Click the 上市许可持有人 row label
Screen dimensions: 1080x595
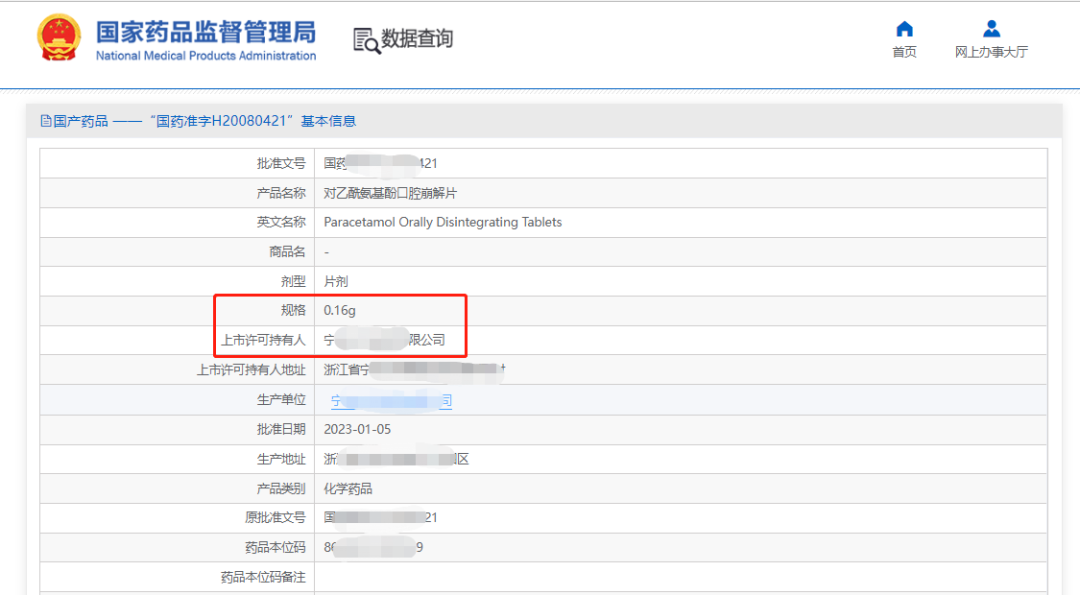[x=263, y=340]
